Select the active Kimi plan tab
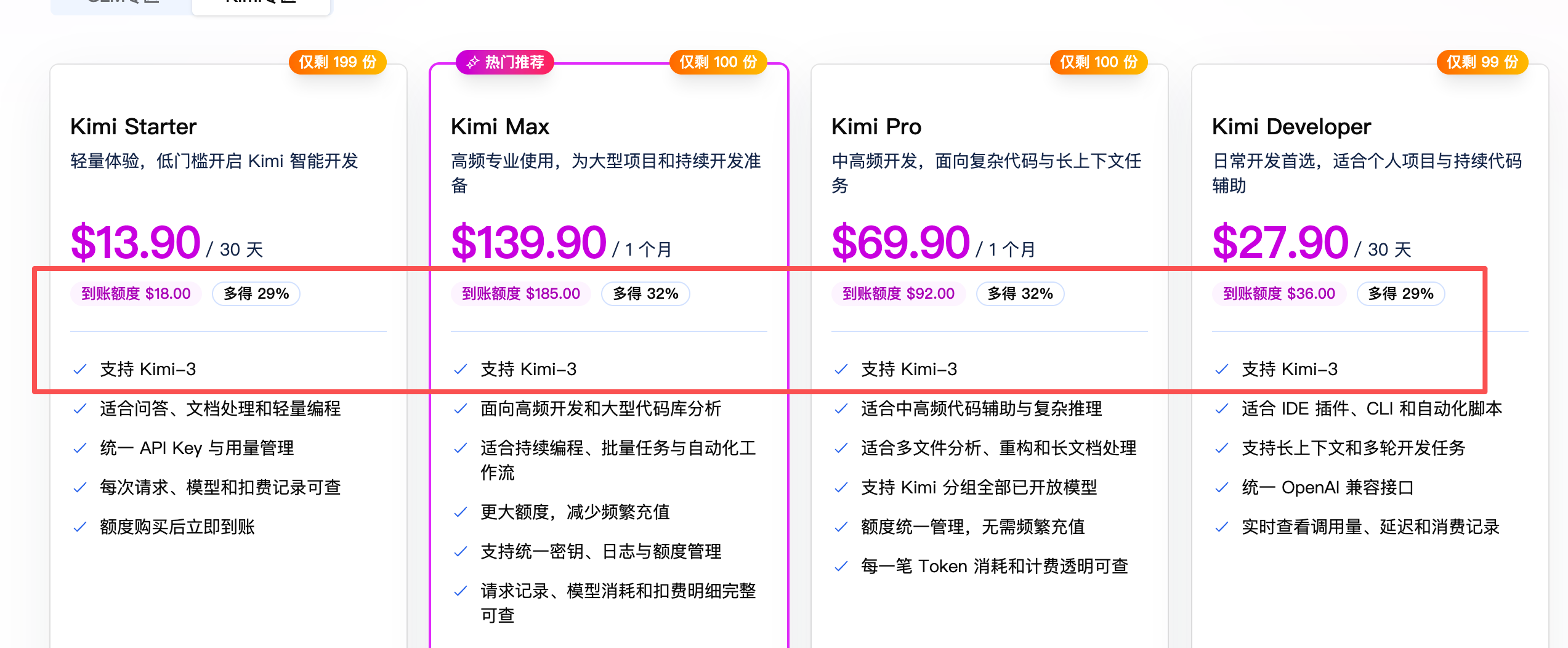This screenshot has height=648, width=1568. [261, 5]
